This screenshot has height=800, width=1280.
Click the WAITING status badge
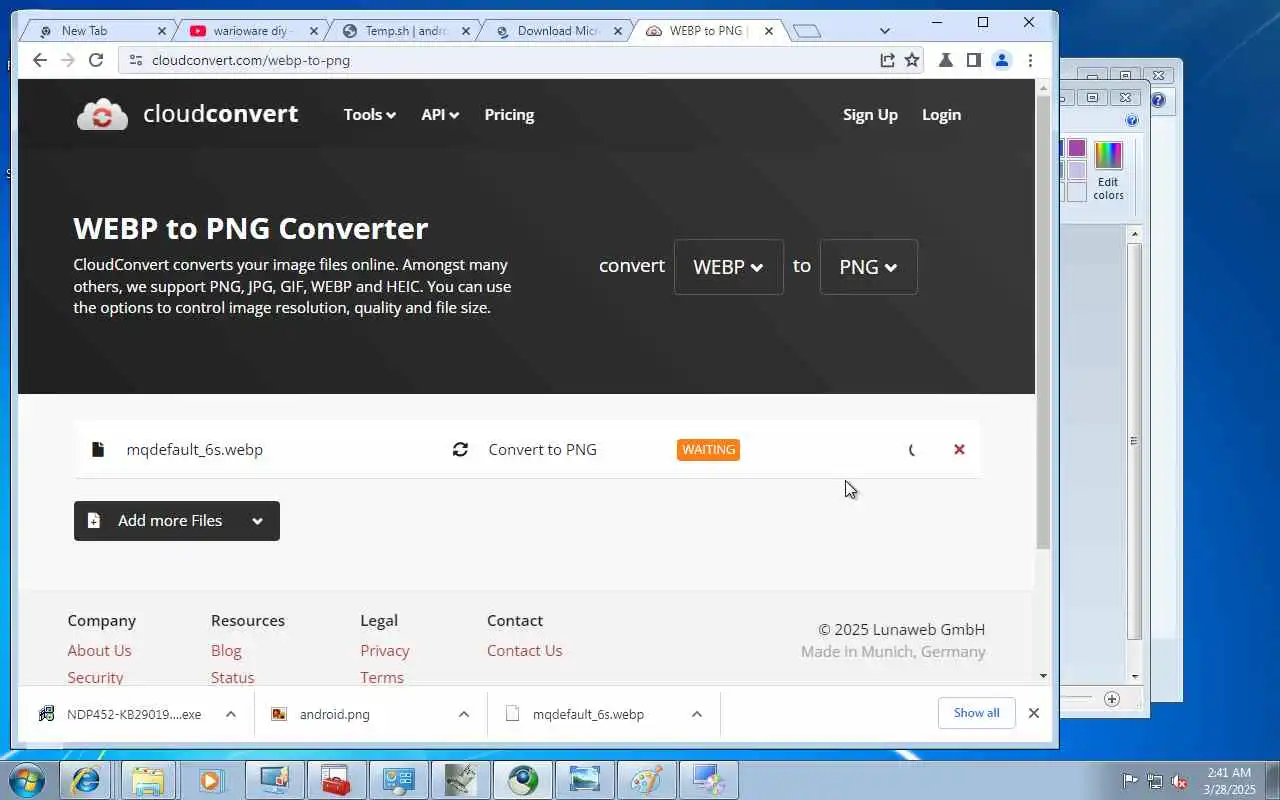click(708, 450)
